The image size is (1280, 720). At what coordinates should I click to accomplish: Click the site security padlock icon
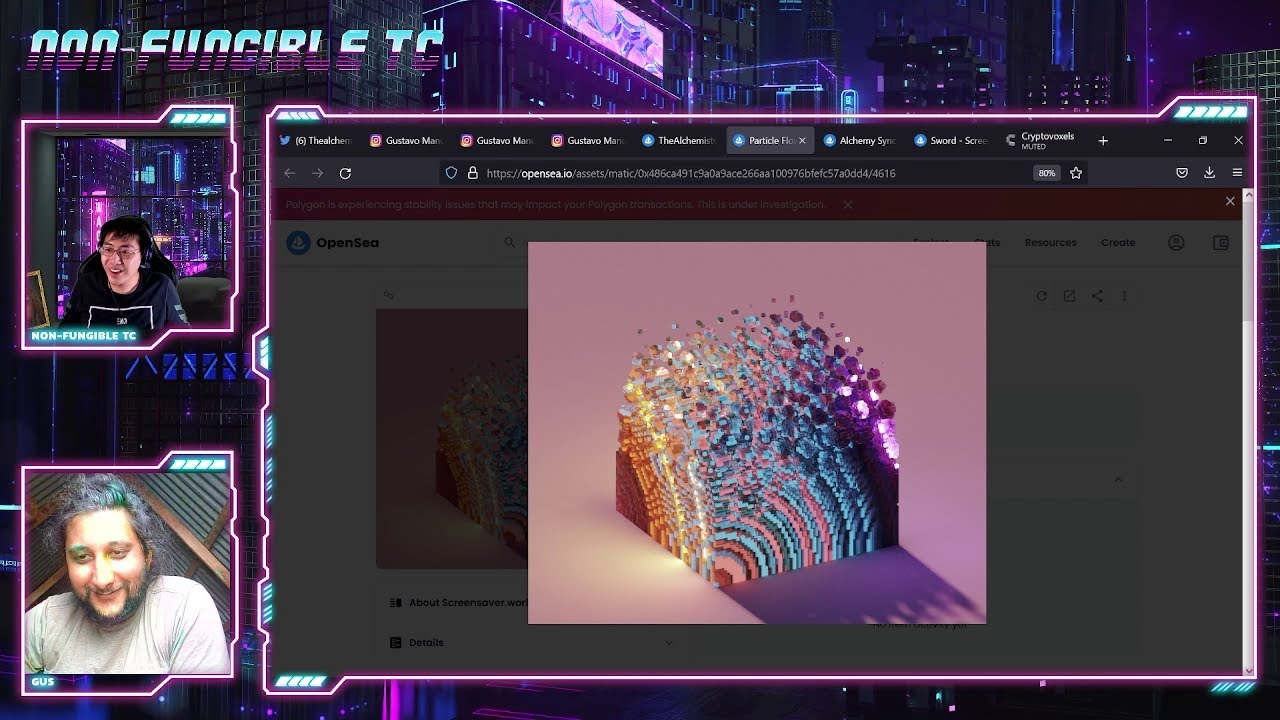473,173
